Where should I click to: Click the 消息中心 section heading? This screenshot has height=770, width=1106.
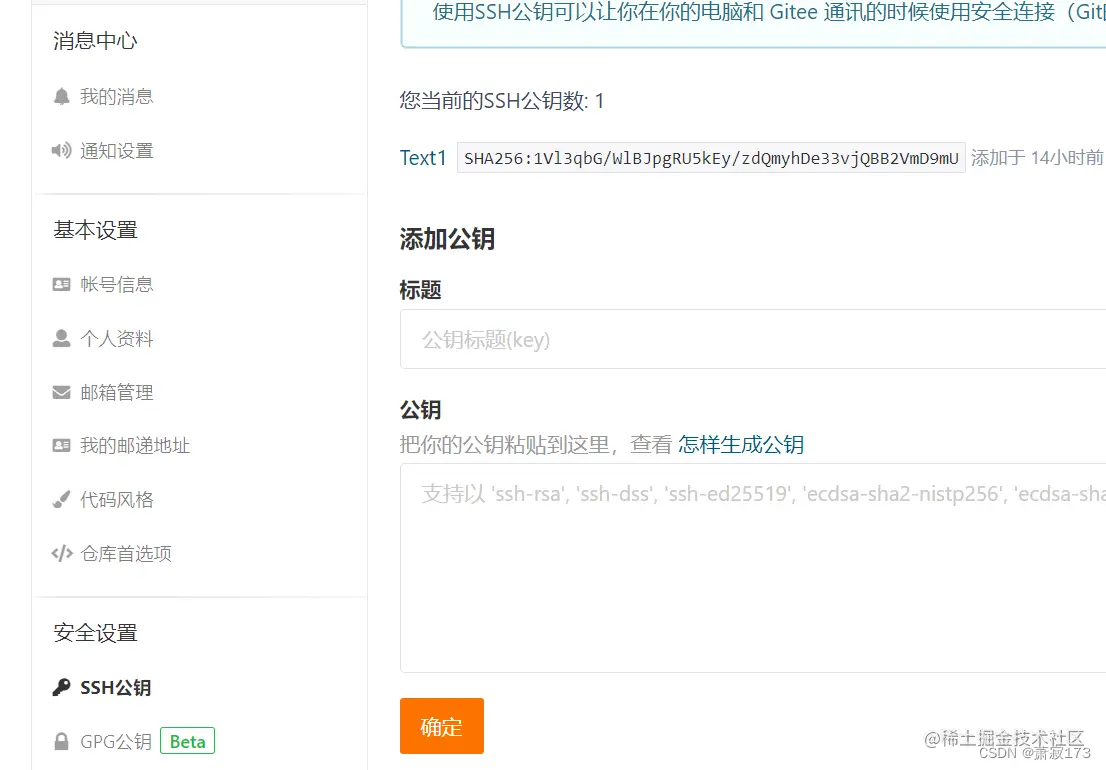95,41
